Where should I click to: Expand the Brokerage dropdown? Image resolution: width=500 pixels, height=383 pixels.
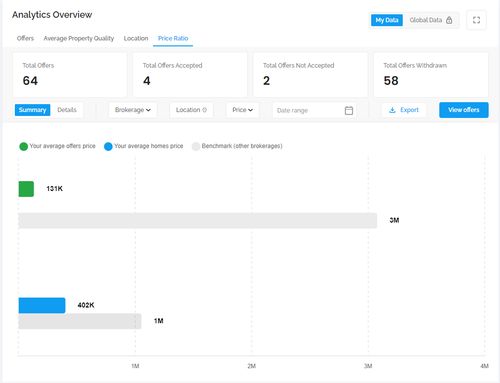133,110
